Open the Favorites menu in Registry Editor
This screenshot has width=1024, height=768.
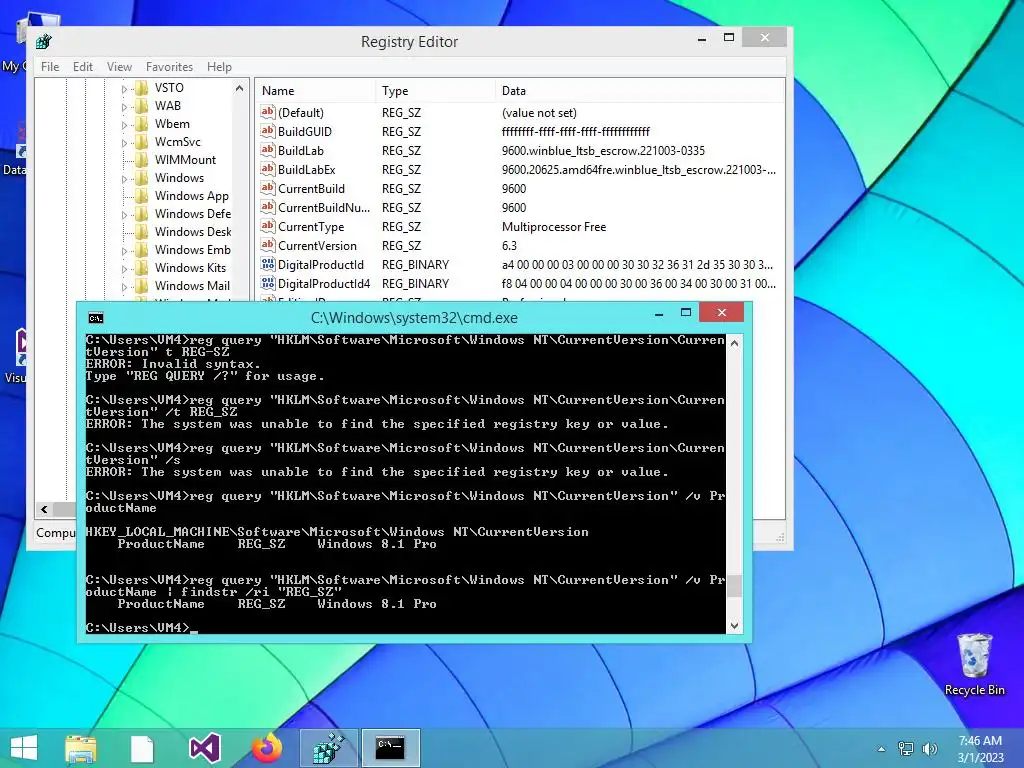pos(169,67)
